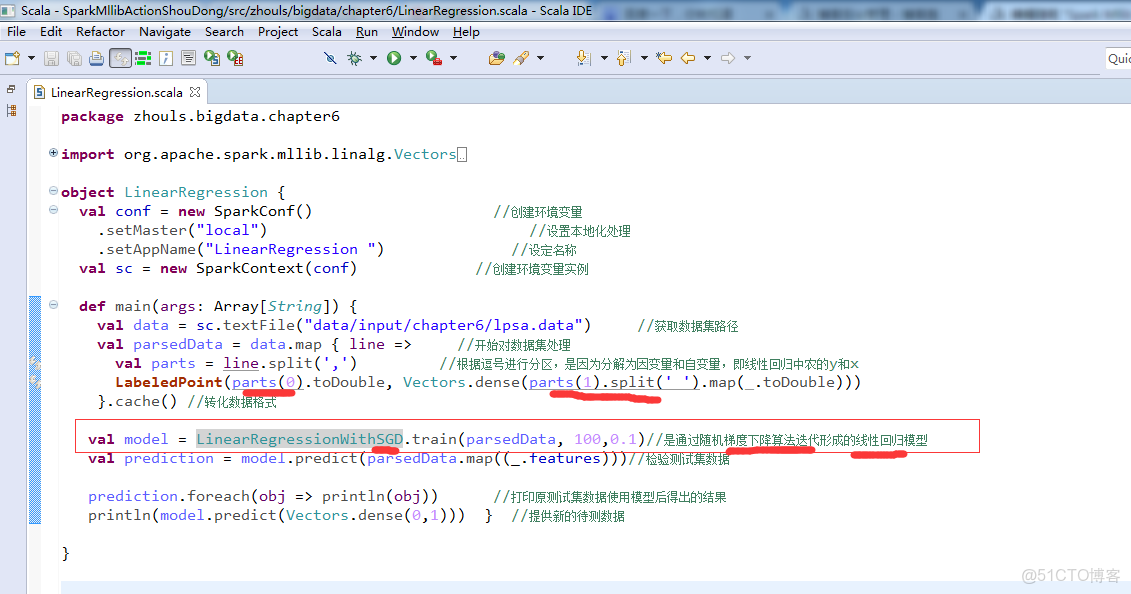Open the Navigate menu
1131x594 pixels.
(x=164, y=32)
